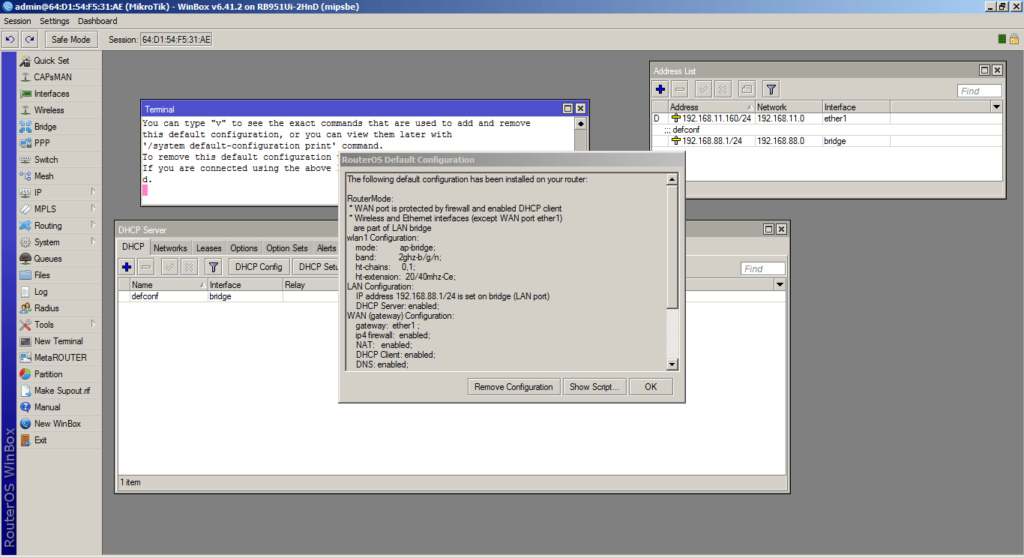Open the Session menu
The height and width of the screenshot is (558, 1024).
17,21
